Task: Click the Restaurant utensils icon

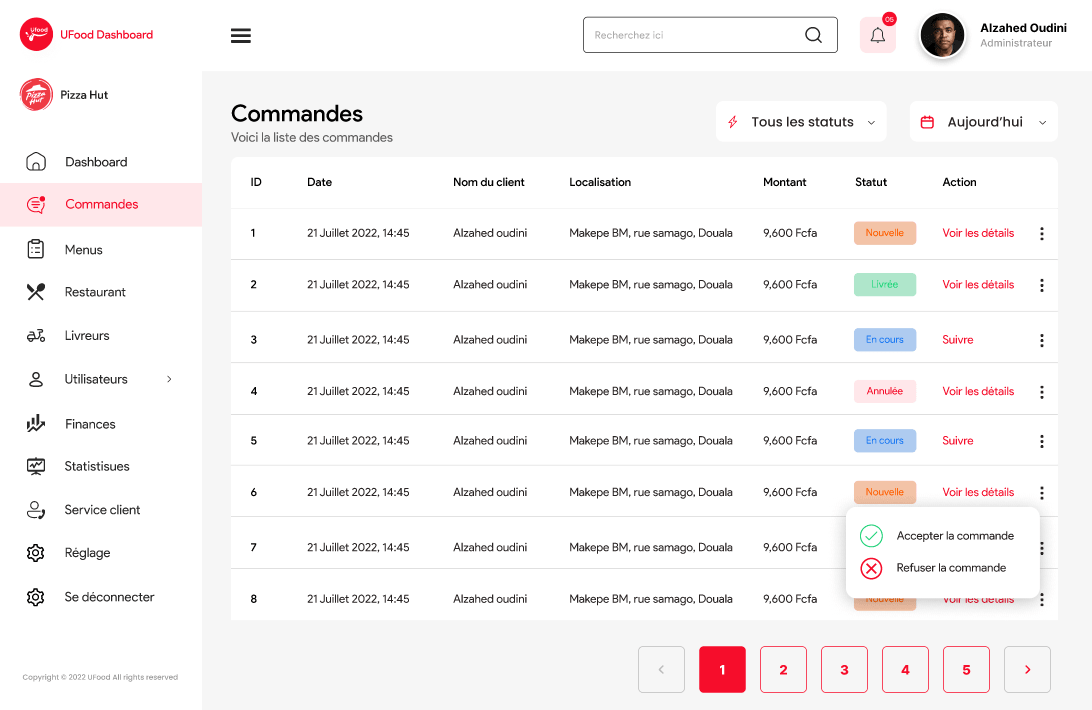Action: (x=36, y=292)
